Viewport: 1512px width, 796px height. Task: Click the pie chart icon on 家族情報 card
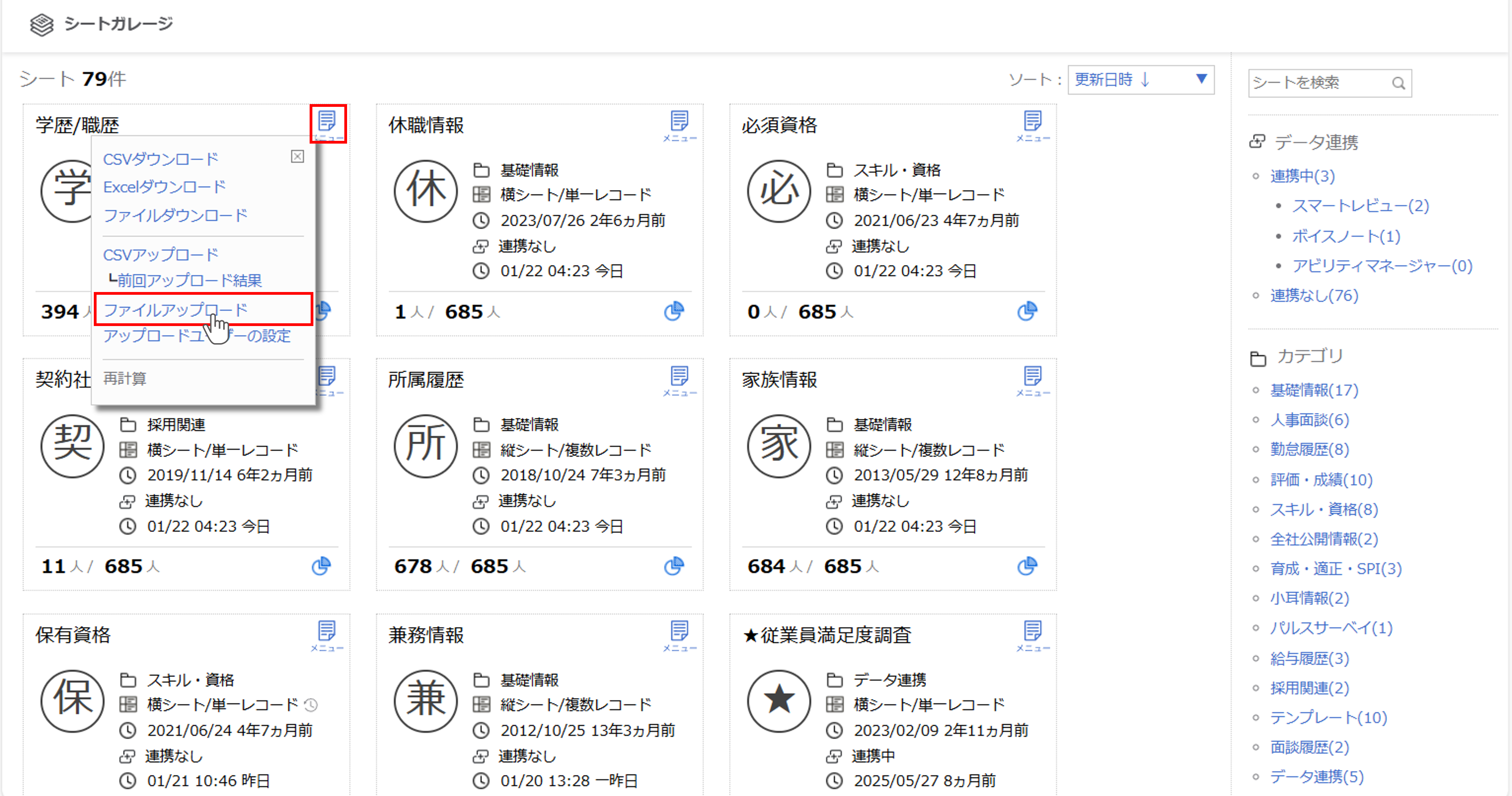pyautogui.click(x=1027, y=566)
